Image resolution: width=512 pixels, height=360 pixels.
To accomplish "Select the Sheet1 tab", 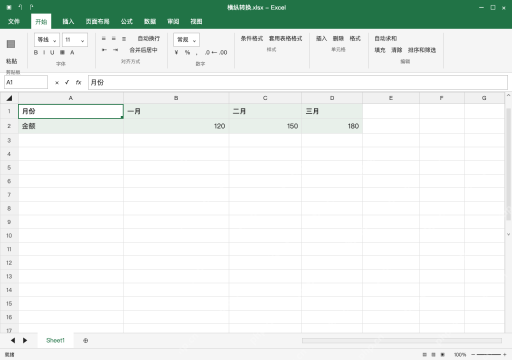I will click(55, 340).
